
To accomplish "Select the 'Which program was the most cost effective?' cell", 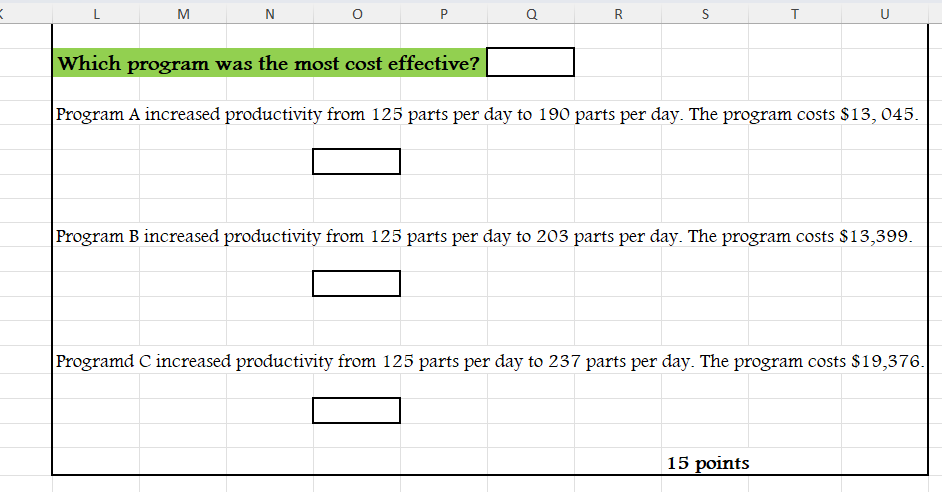I will pyautogui.click(x=269, y=62).
